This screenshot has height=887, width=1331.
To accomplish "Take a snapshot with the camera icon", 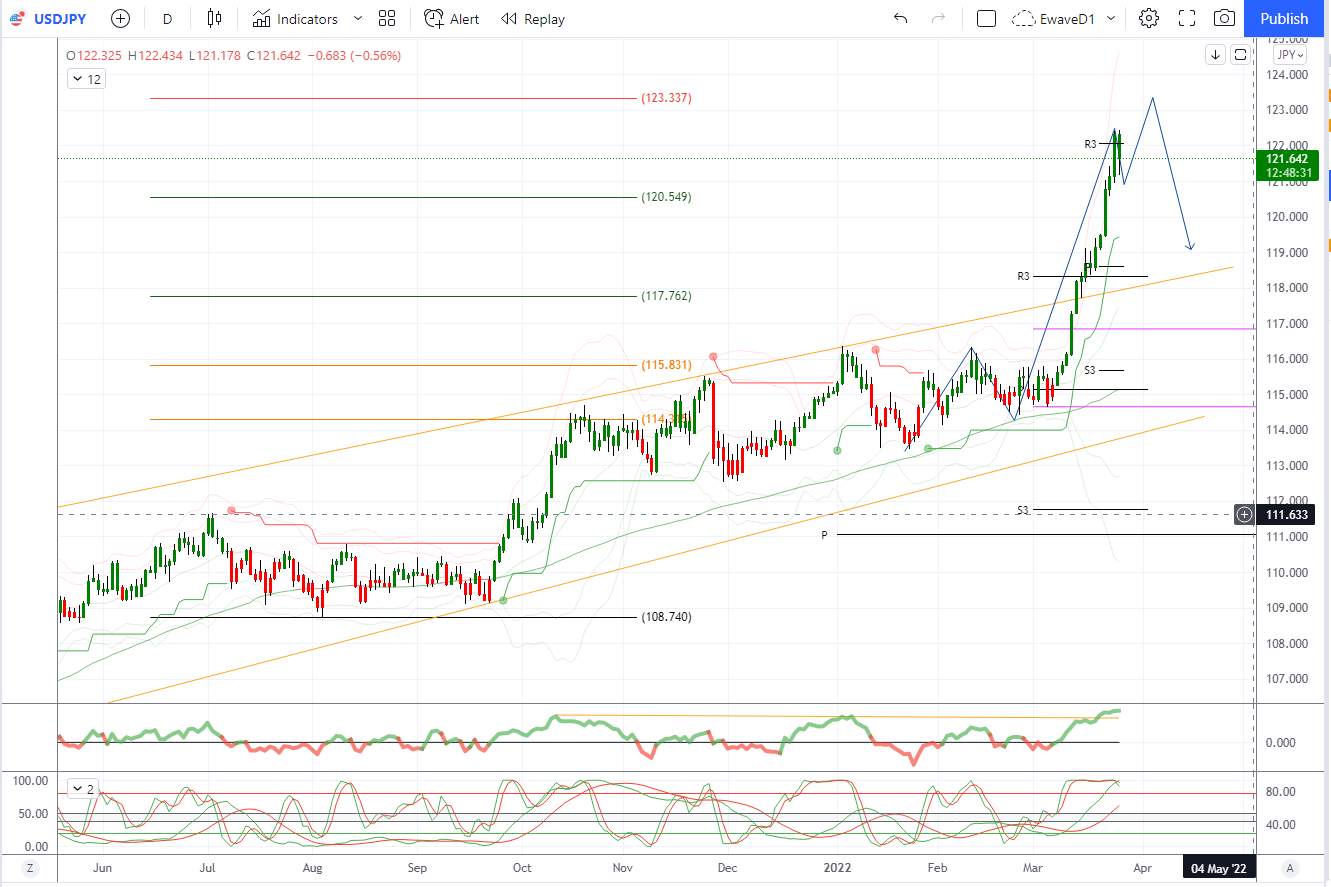I will (1224, 19).
